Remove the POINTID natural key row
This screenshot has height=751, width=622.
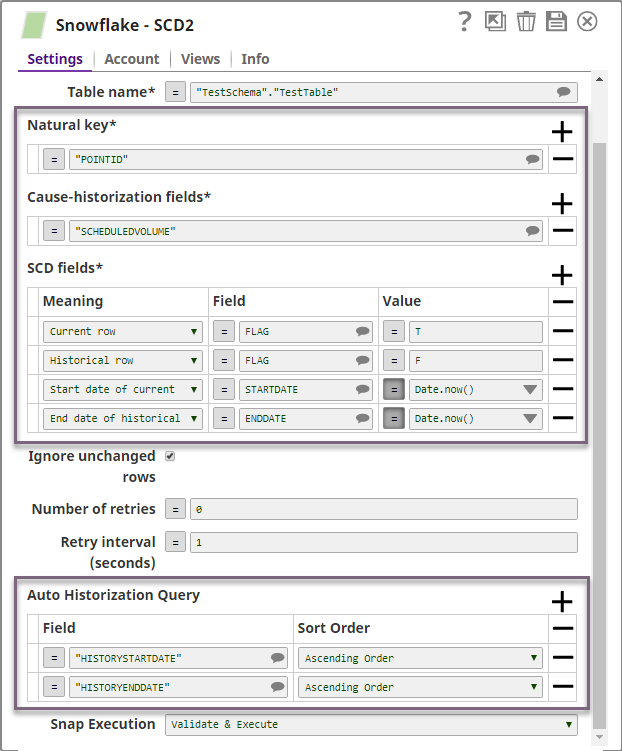[x=562, y=159]
